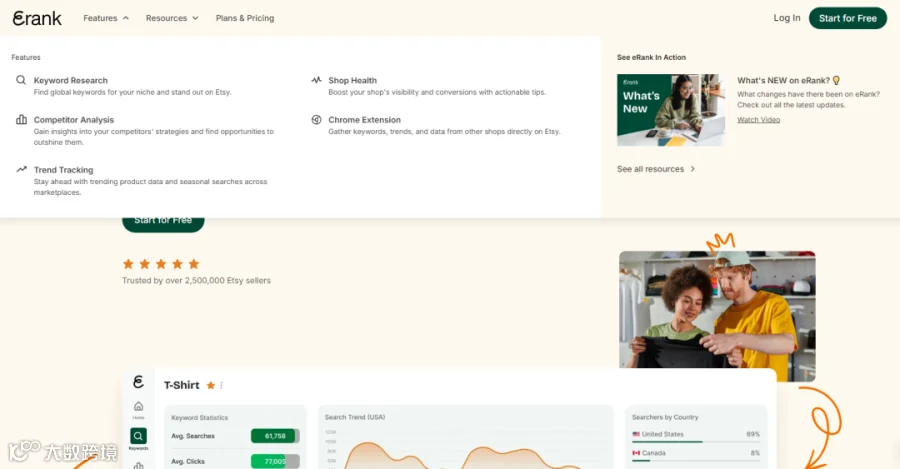Click the couple holding shirt photo

click(717, 316)
